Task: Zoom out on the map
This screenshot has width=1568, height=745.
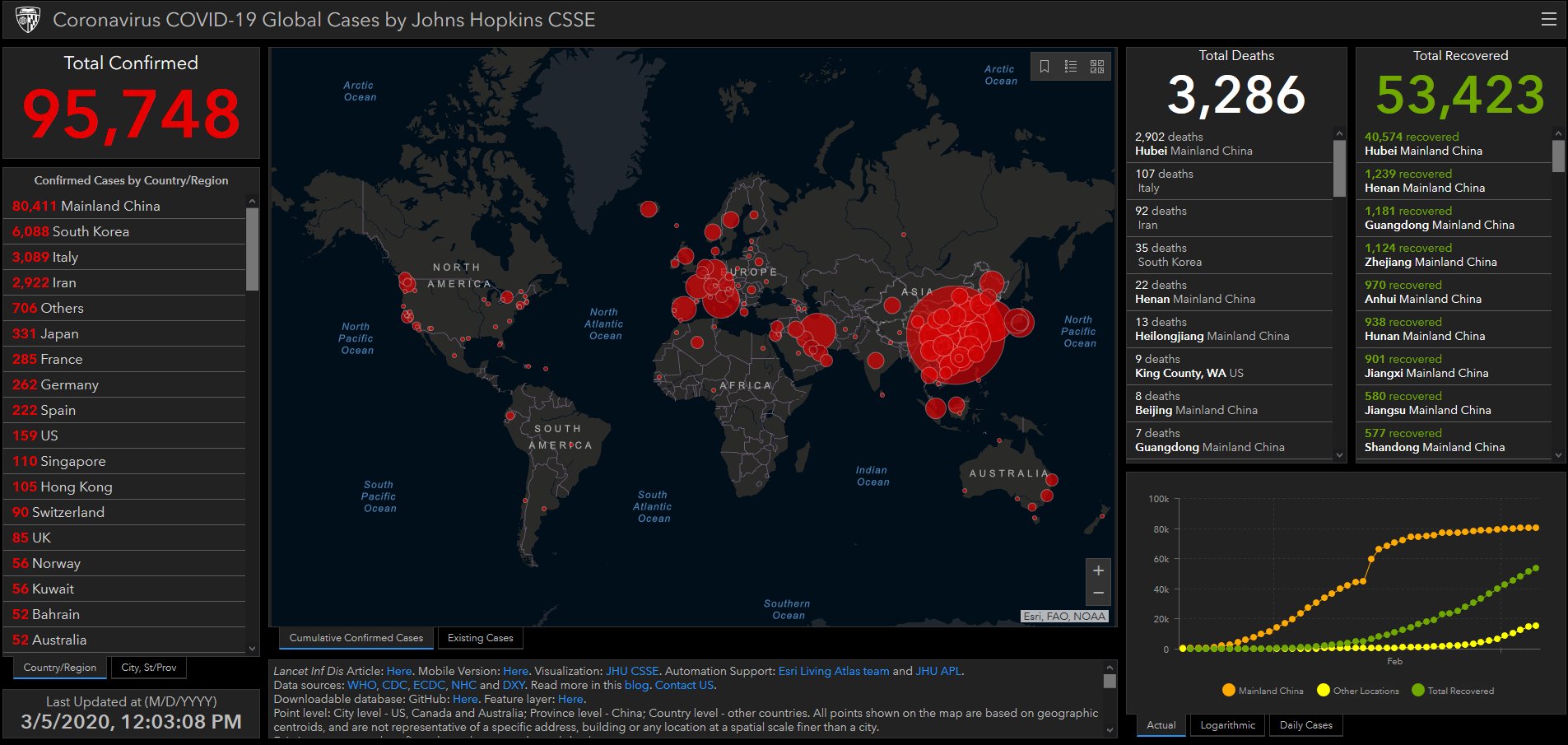Action: pyautogui.click(x=1098, y=594)
